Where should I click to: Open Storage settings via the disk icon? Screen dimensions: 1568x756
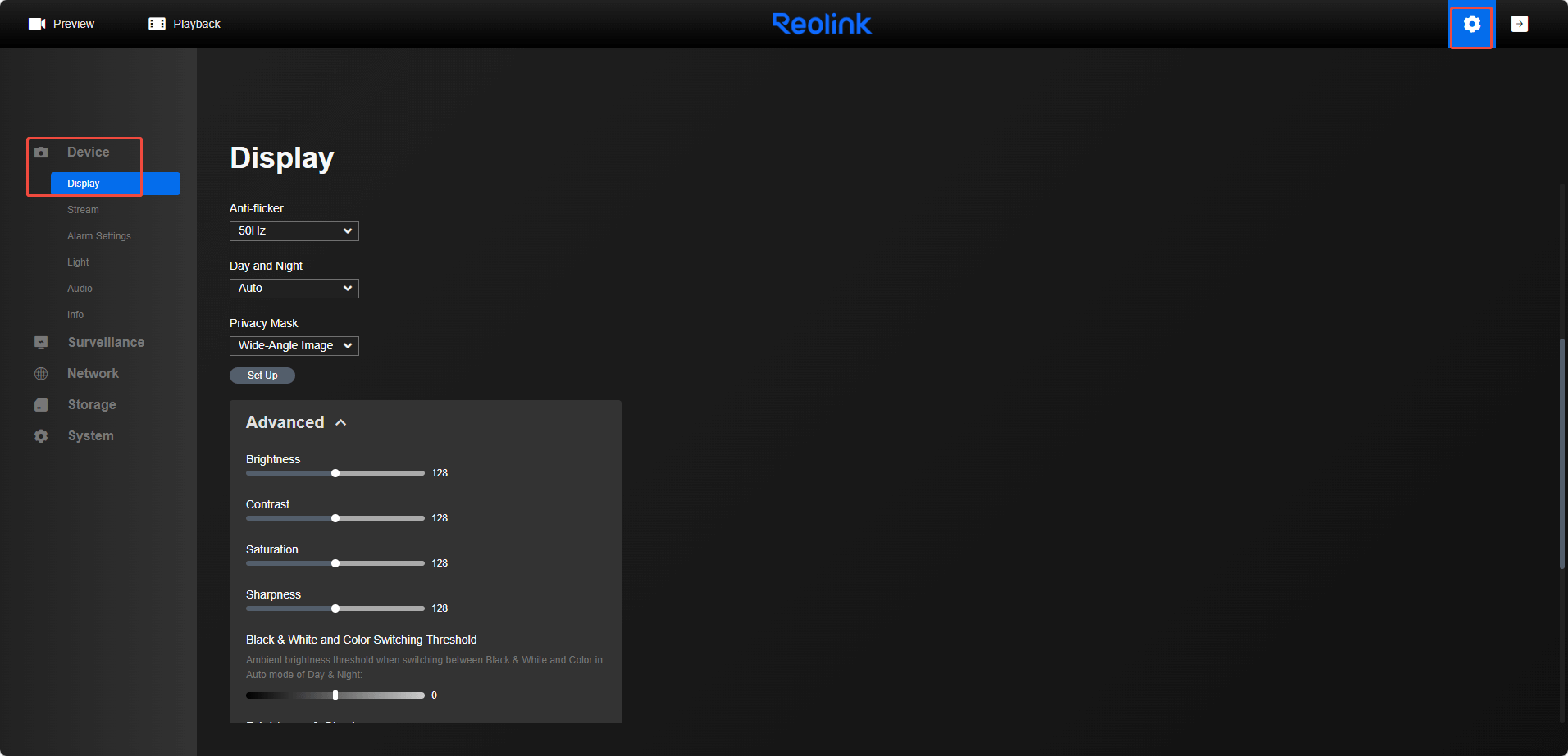click(41, 404)
